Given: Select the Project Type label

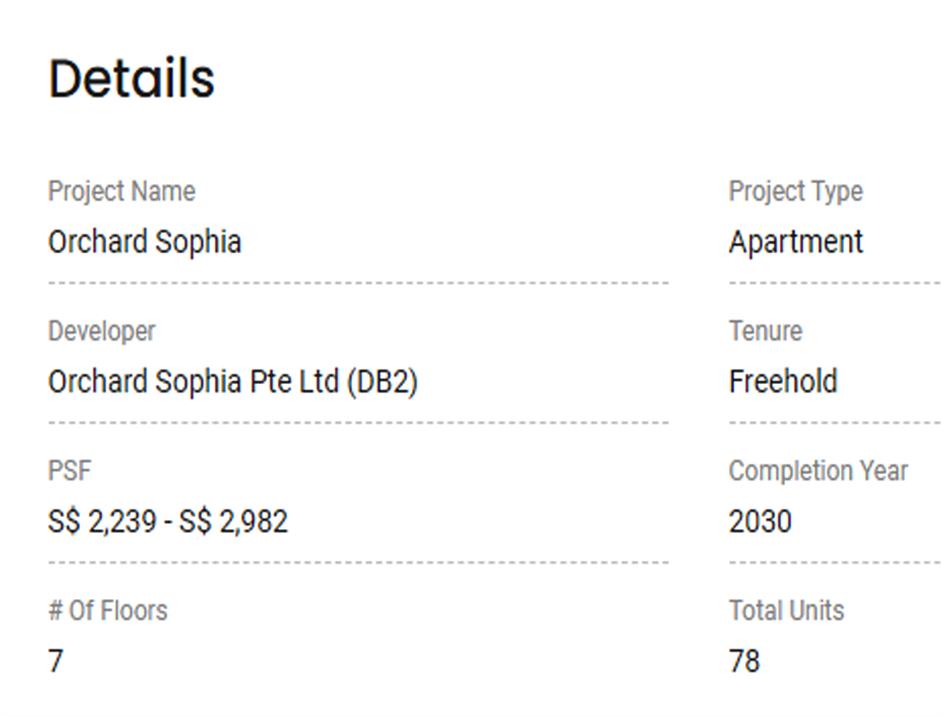Looking at the screenshot, I should [x=795, y=191].
